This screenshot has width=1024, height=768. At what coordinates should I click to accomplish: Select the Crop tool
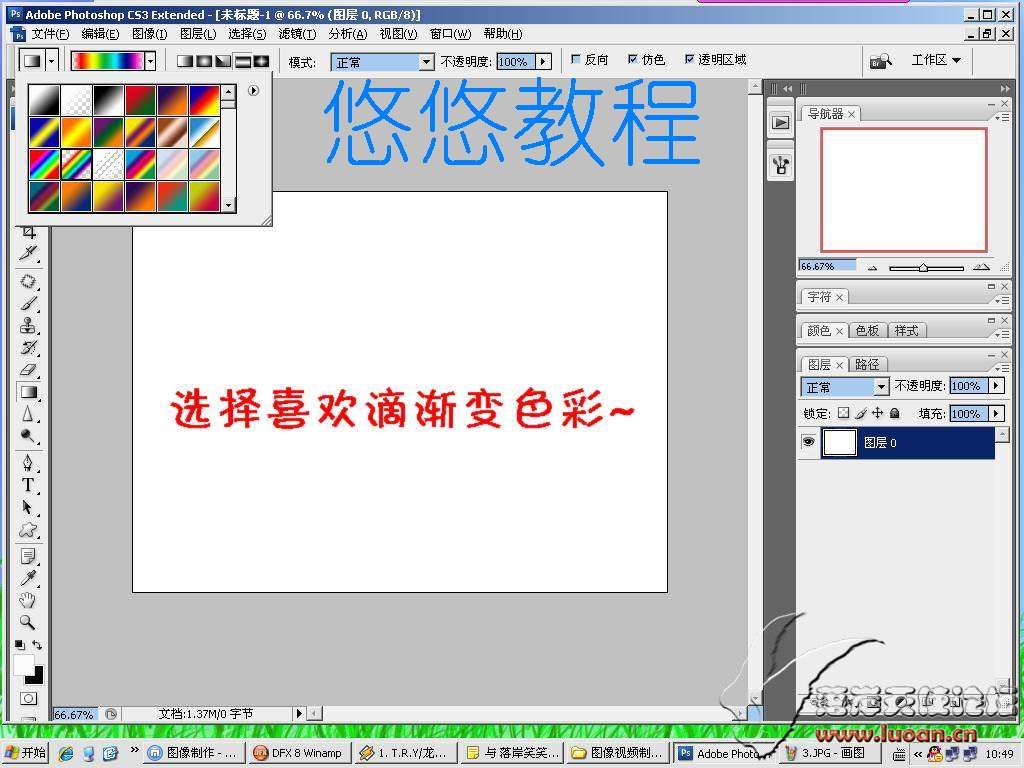29,232
